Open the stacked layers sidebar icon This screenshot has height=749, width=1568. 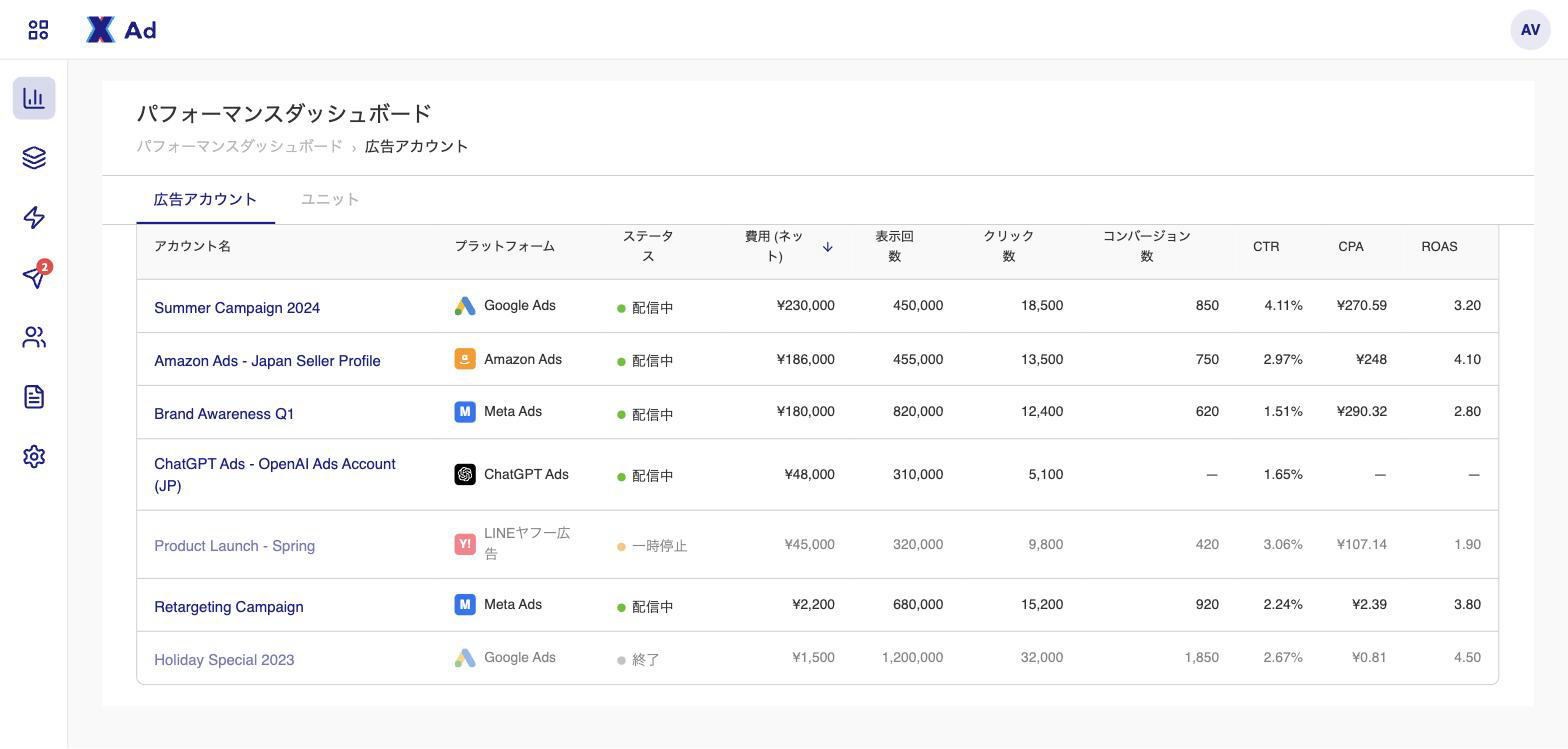pos(34,158)
